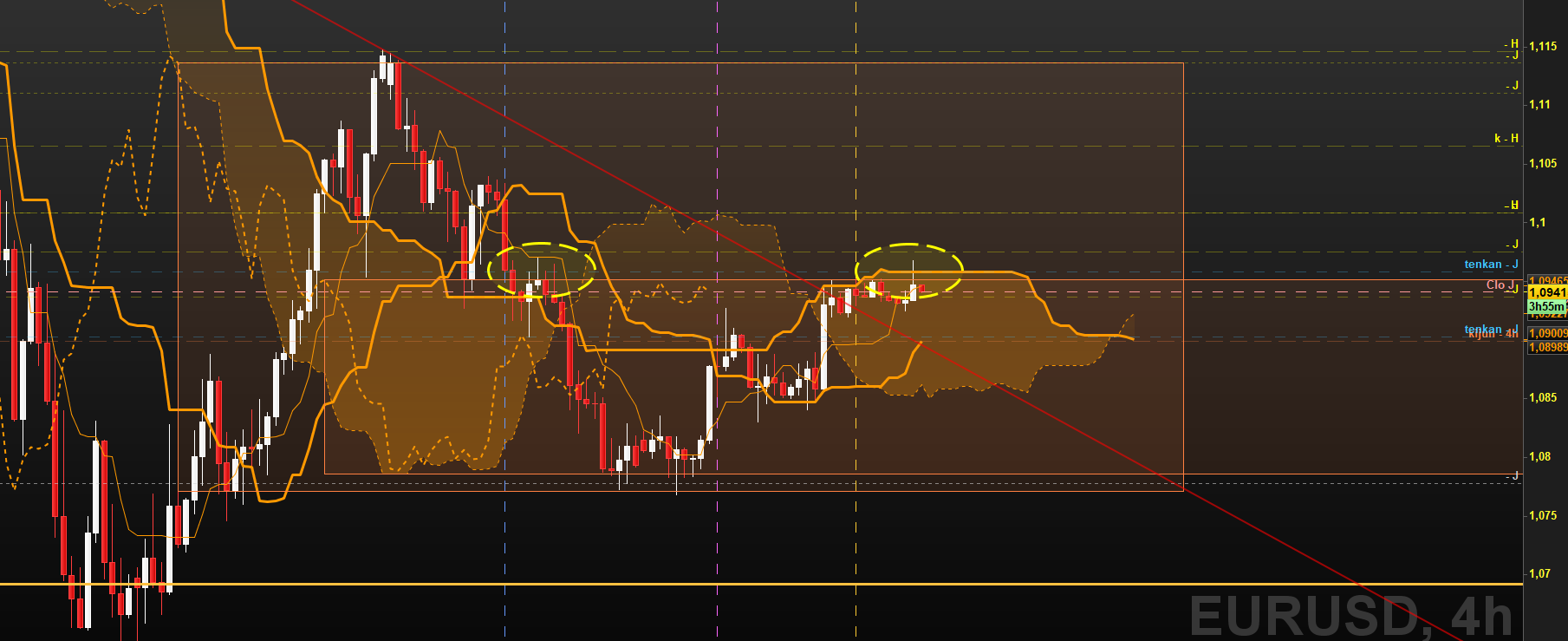Select the current price tag 1,0941
The height and width of the screenshot is (641, 1568).
tap(1547, 292)
